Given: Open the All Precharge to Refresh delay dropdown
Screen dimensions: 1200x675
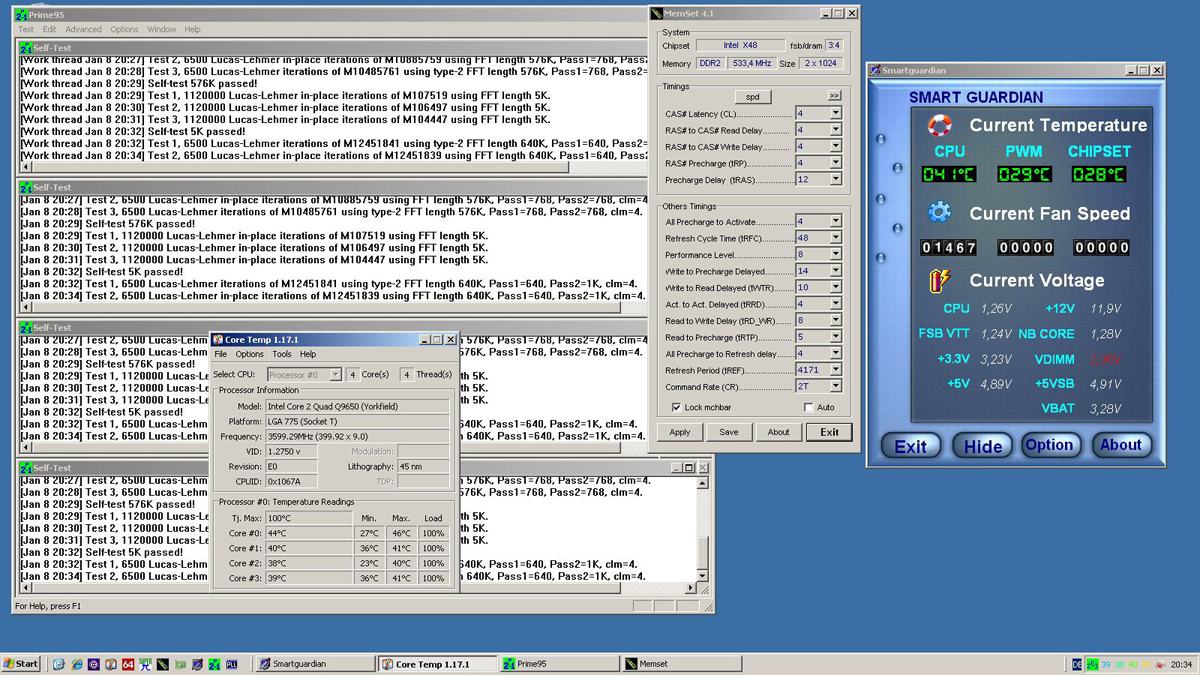Looking at the screenshot, I should click(835, 354).
